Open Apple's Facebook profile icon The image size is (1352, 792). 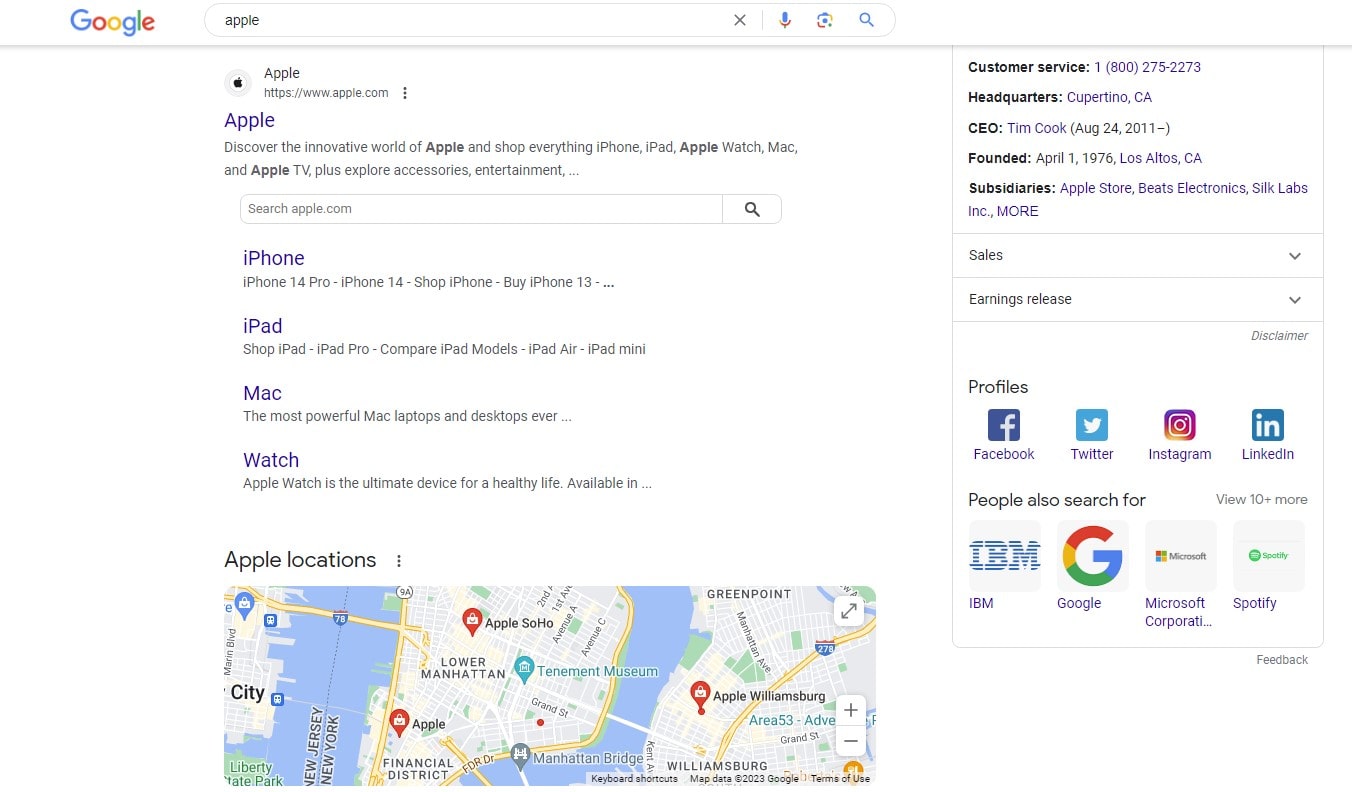pos(1004,425)
